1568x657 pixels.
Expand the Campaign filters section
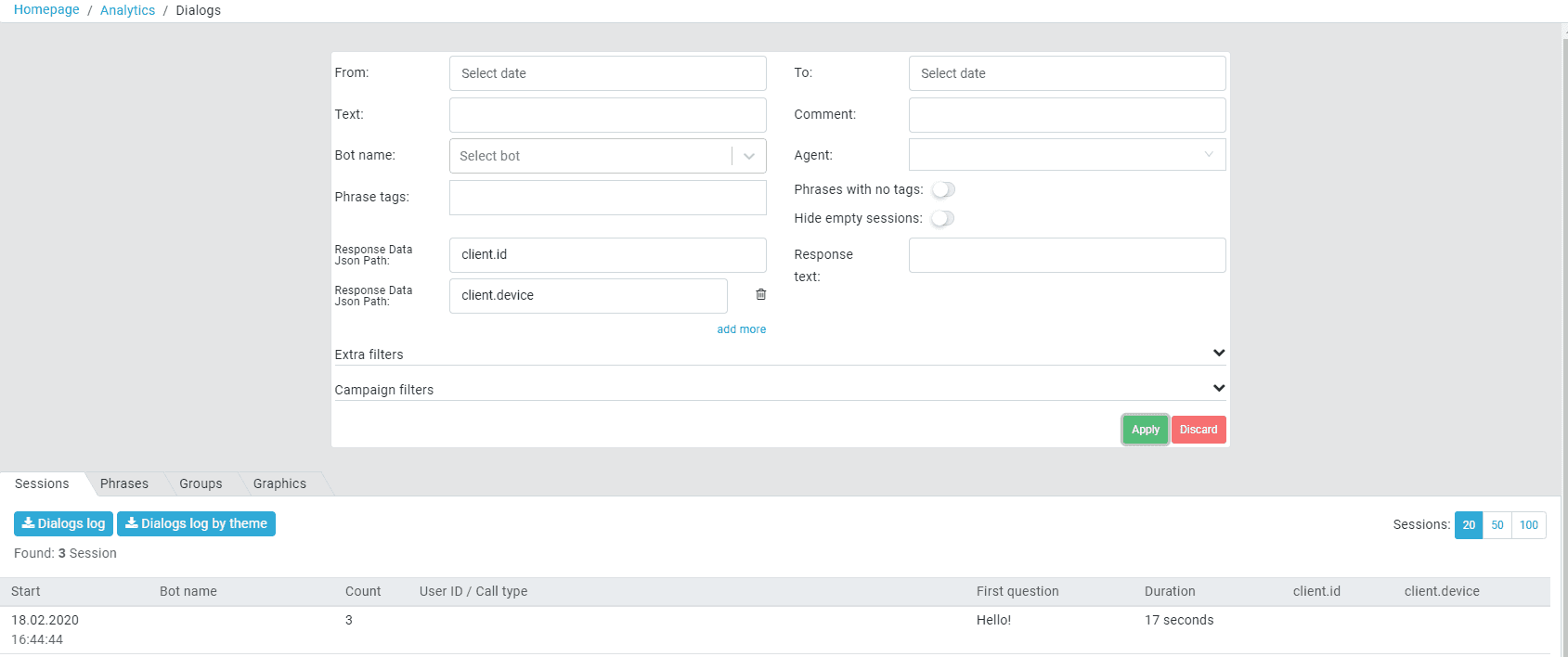tap(780, 389)
